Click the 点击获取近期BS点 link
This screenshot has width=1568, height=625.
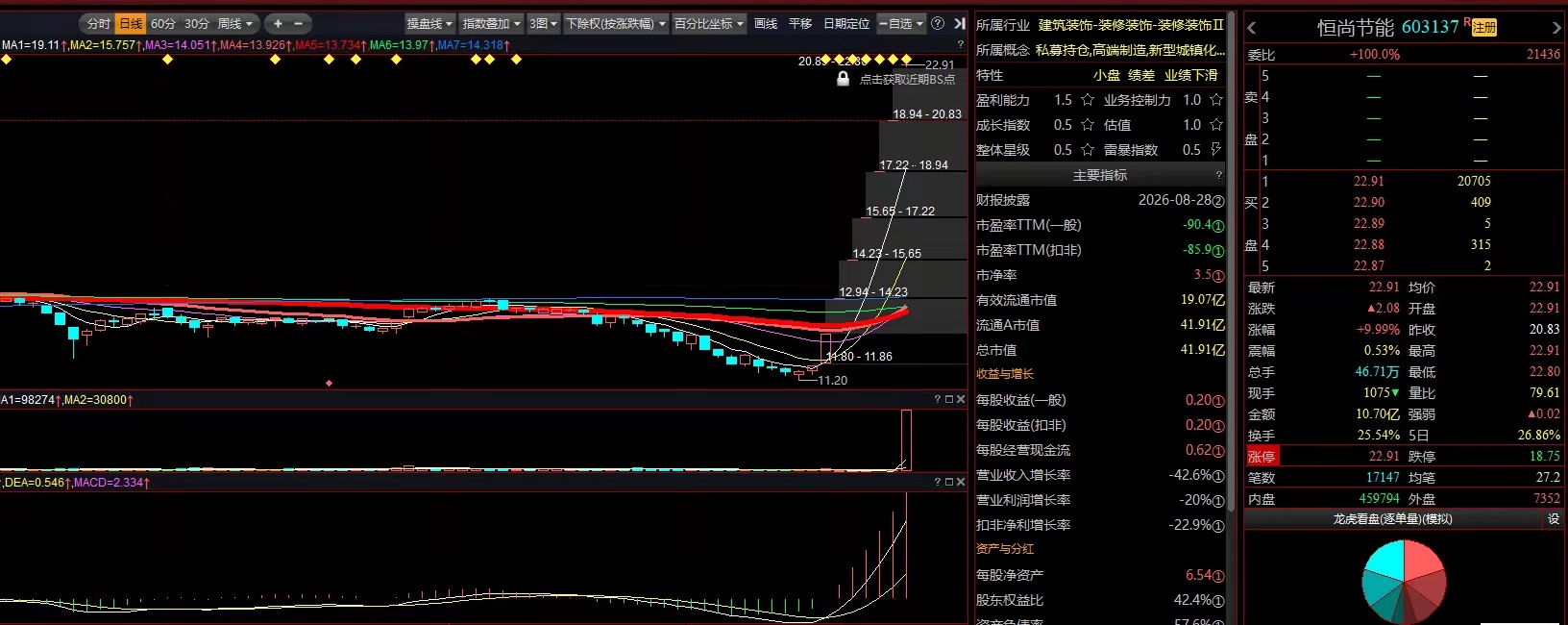(x=907, y=80)
